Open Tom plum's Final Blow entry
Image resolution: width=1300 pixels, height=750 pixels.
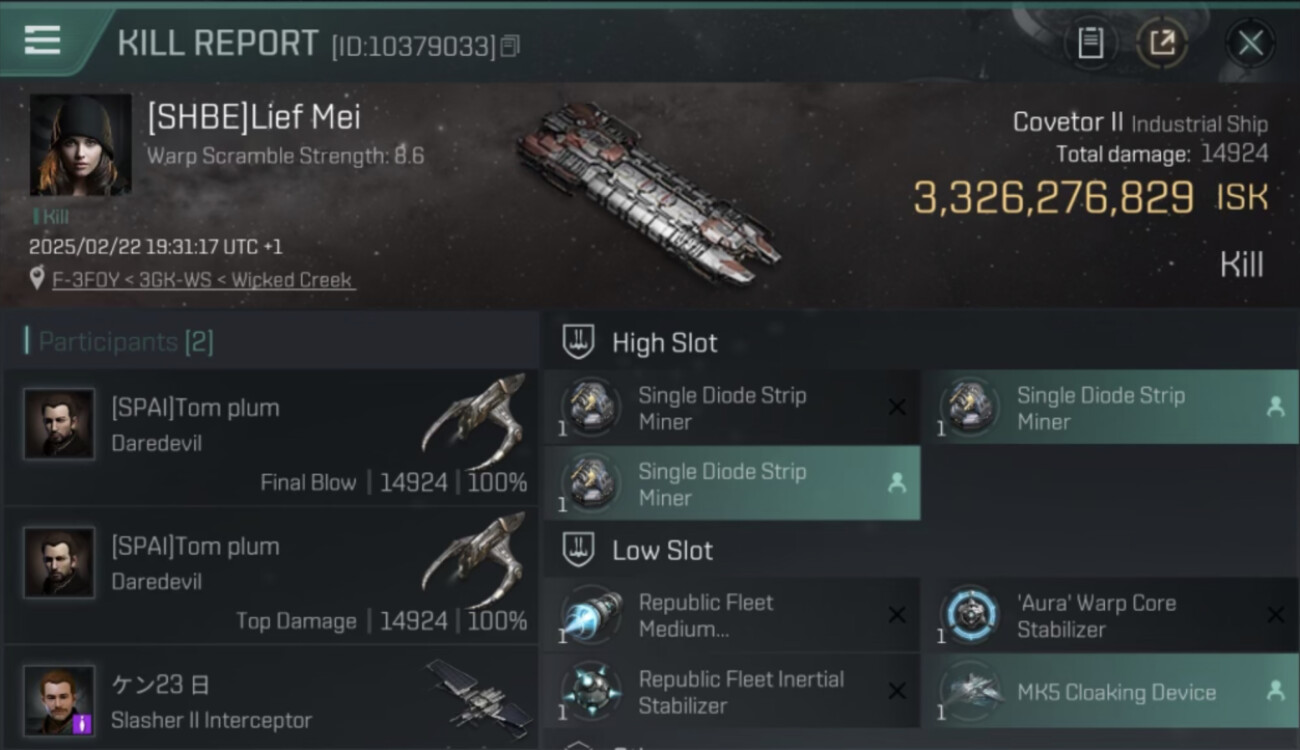pyautogui.click(x=270, y=438)
